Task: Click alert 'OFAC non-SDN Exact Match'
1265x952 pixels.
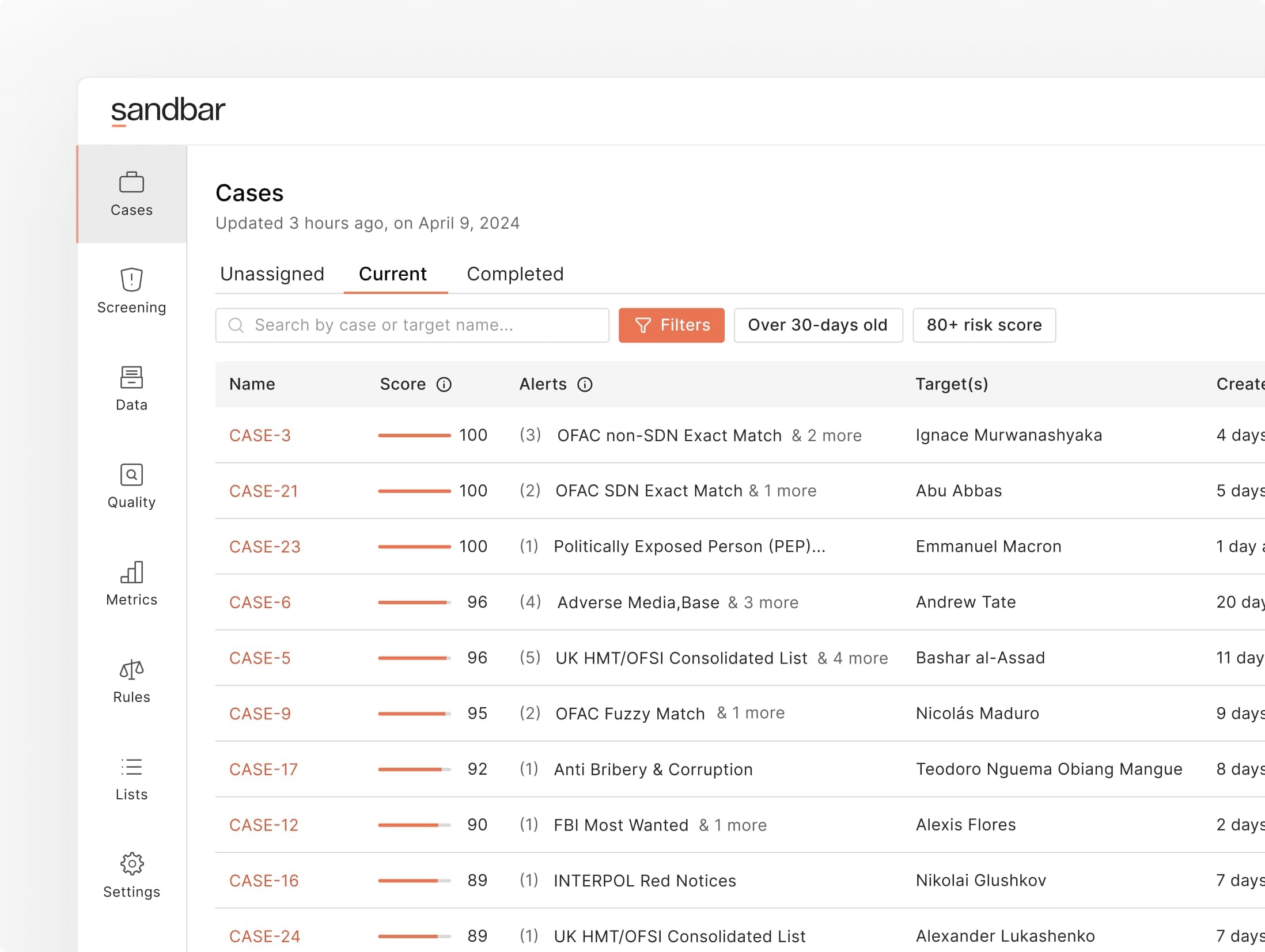Action: click(669, 435)
